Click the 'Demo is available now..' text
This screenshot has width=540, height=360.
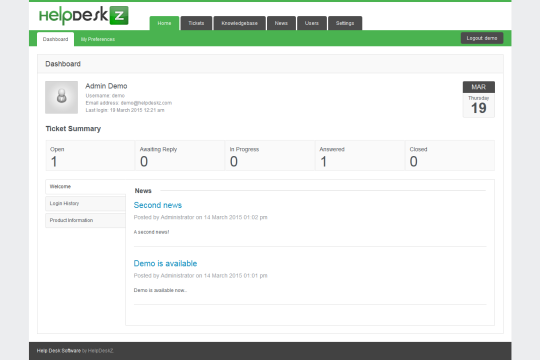tap(160, 290)
